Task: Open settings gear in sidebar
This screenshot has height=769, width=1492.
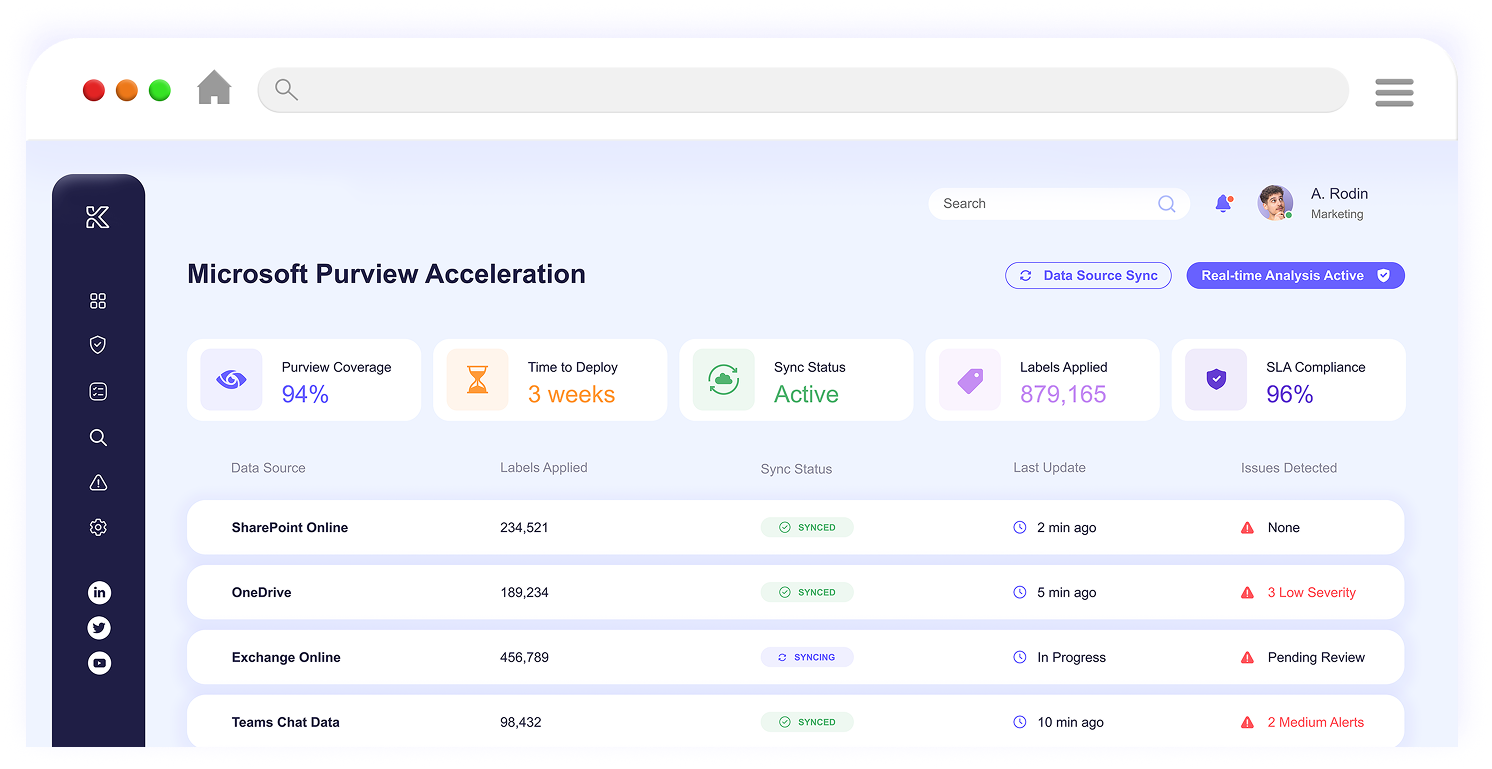Action: click(98, 527)
